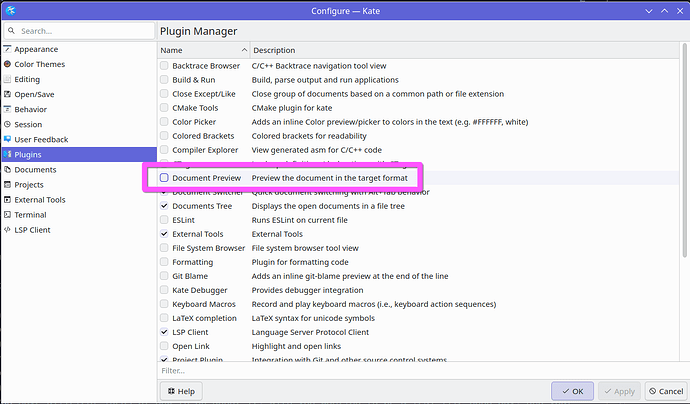690x404 pixels.
Task: Select 'Provides debugger integration' text
Action: pos(307,290)
